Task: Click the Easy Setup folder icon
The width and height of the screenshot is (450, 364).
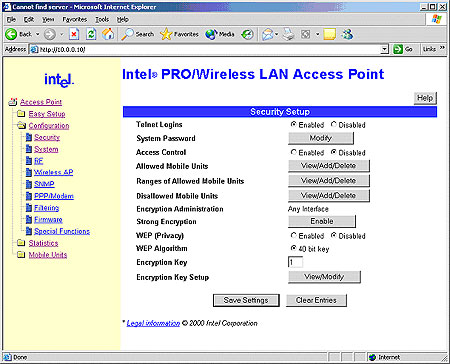Action: click(x=21, y=114)
